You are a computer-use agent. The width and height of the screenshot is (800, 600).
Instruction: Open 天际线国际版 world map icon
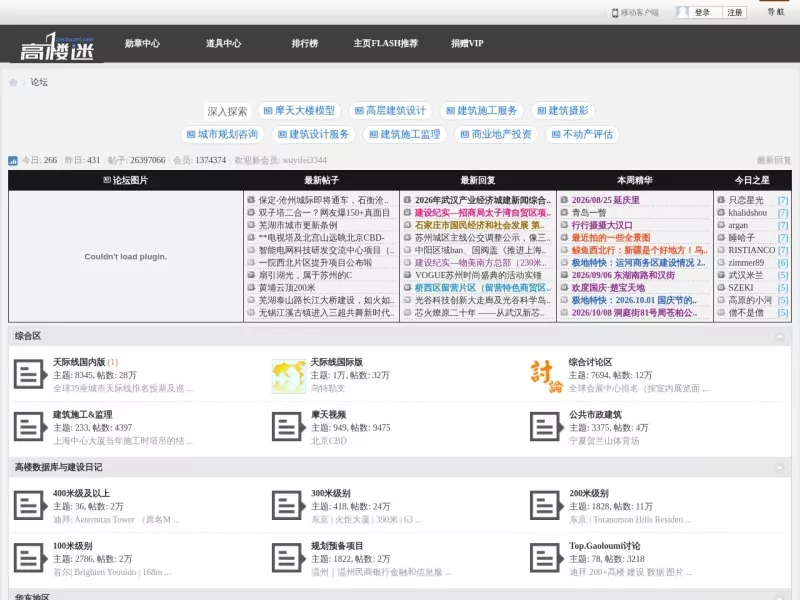coord(288,376)
